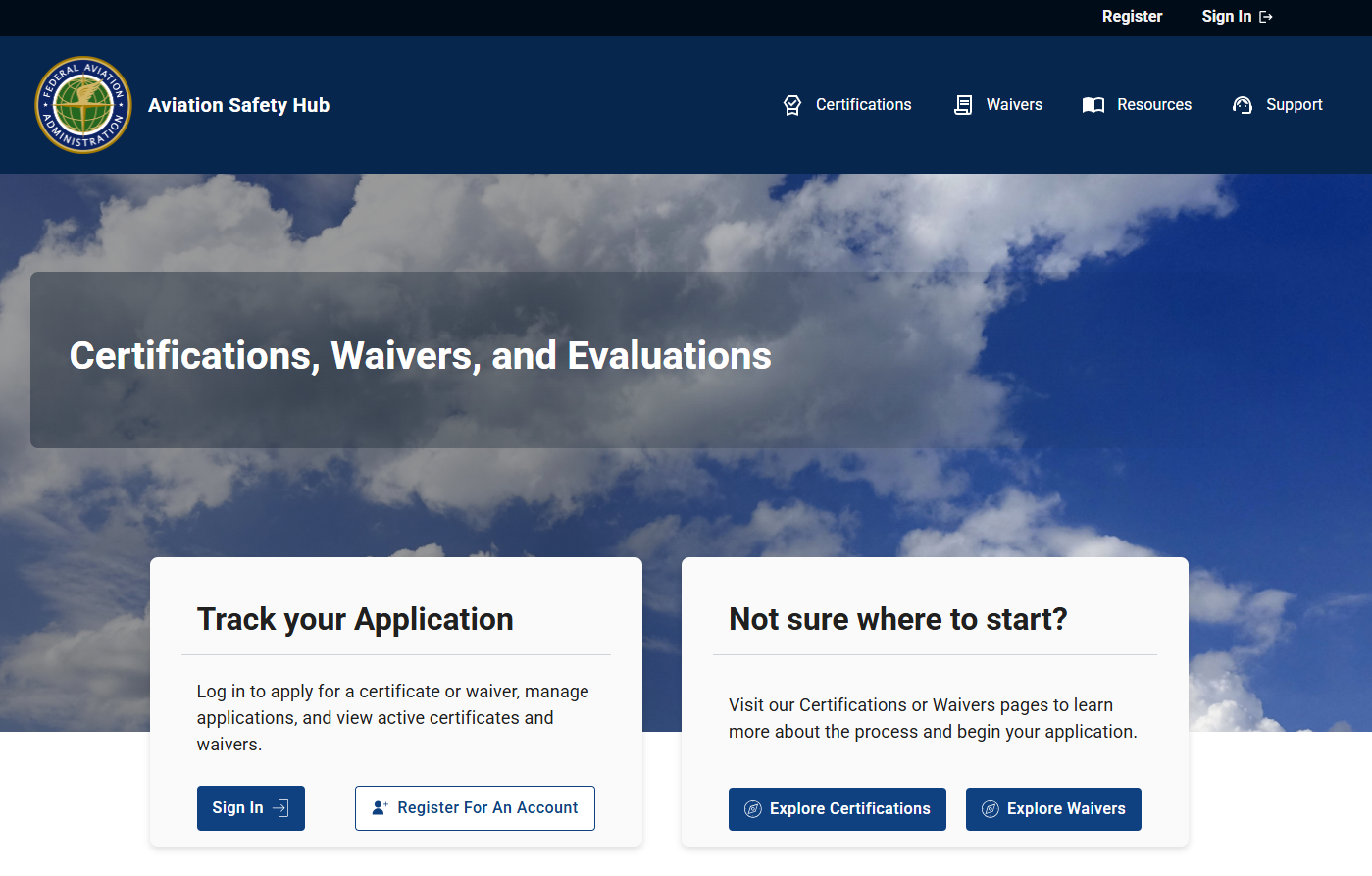Viewport: 1372px width, 876px height.
Task: Select the Sign In button under Track your Application
Action: pos(251,808)
